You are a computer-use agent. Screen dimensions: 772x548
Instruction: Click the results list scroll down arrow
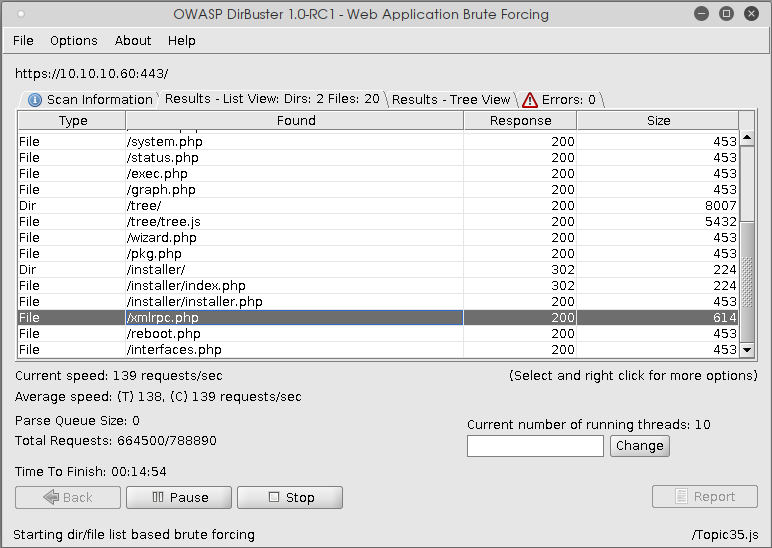click(x=747, y=350)
